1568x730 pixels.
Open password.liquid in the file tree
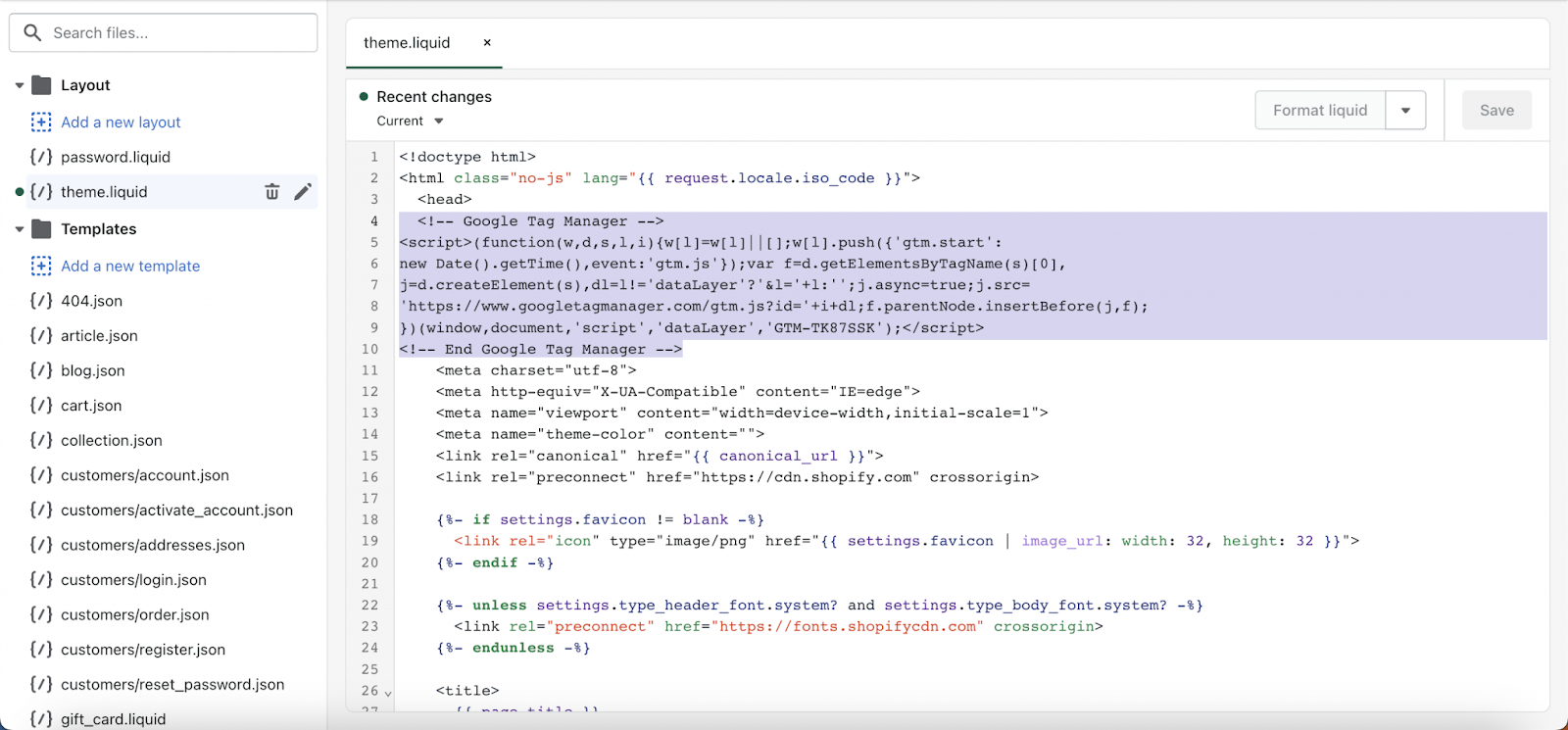click(x=116, y=157)
